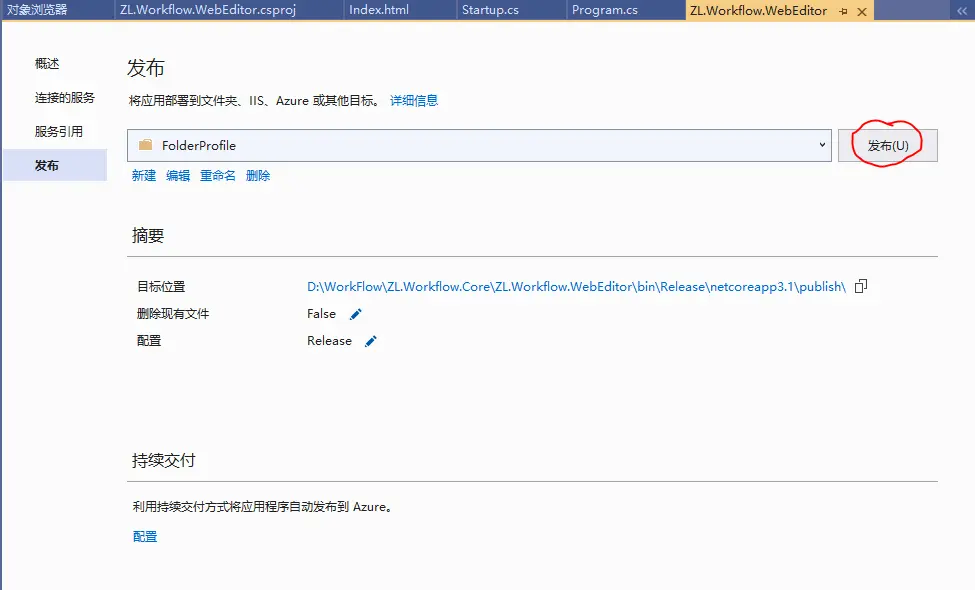This screenshot has height=590, width=975.
Task: Select 概述 in the left sidebar
Action: click(47, 64)
